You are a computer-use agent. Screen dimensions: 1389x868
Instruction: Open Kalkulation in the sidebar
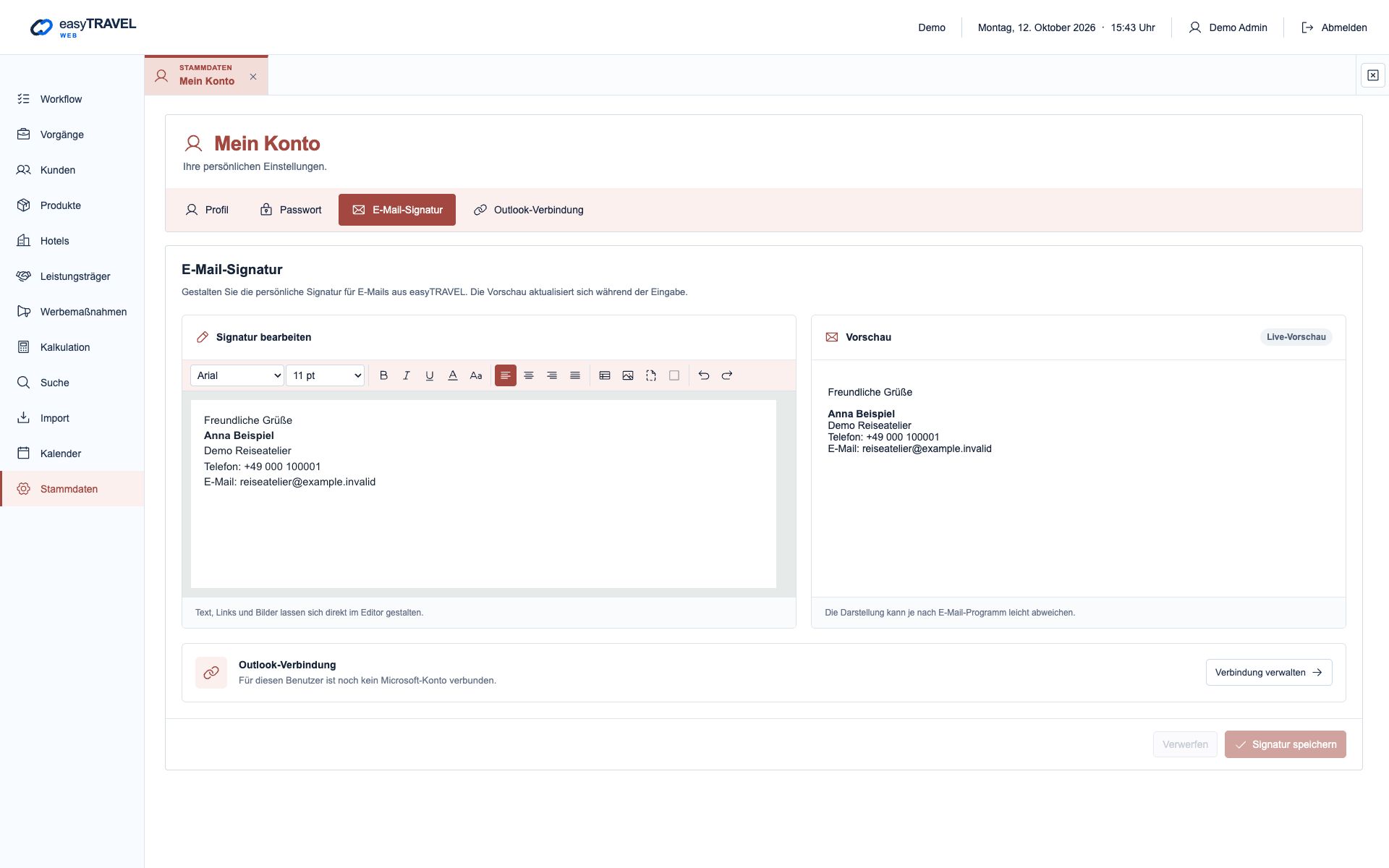coord(72,347)
